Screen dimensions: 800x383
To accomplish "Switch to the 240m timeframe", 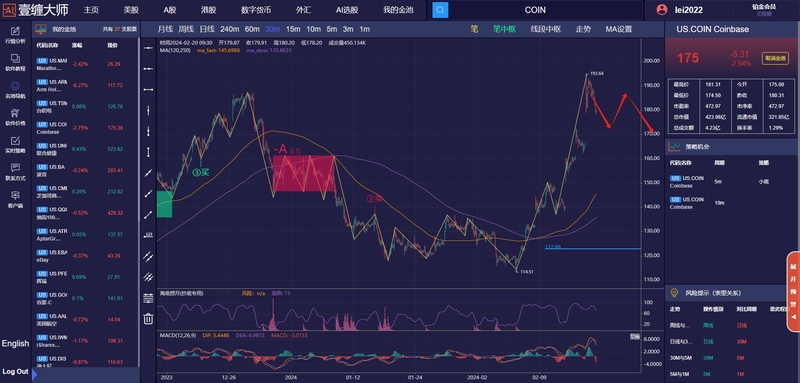I will click(230, 29).
